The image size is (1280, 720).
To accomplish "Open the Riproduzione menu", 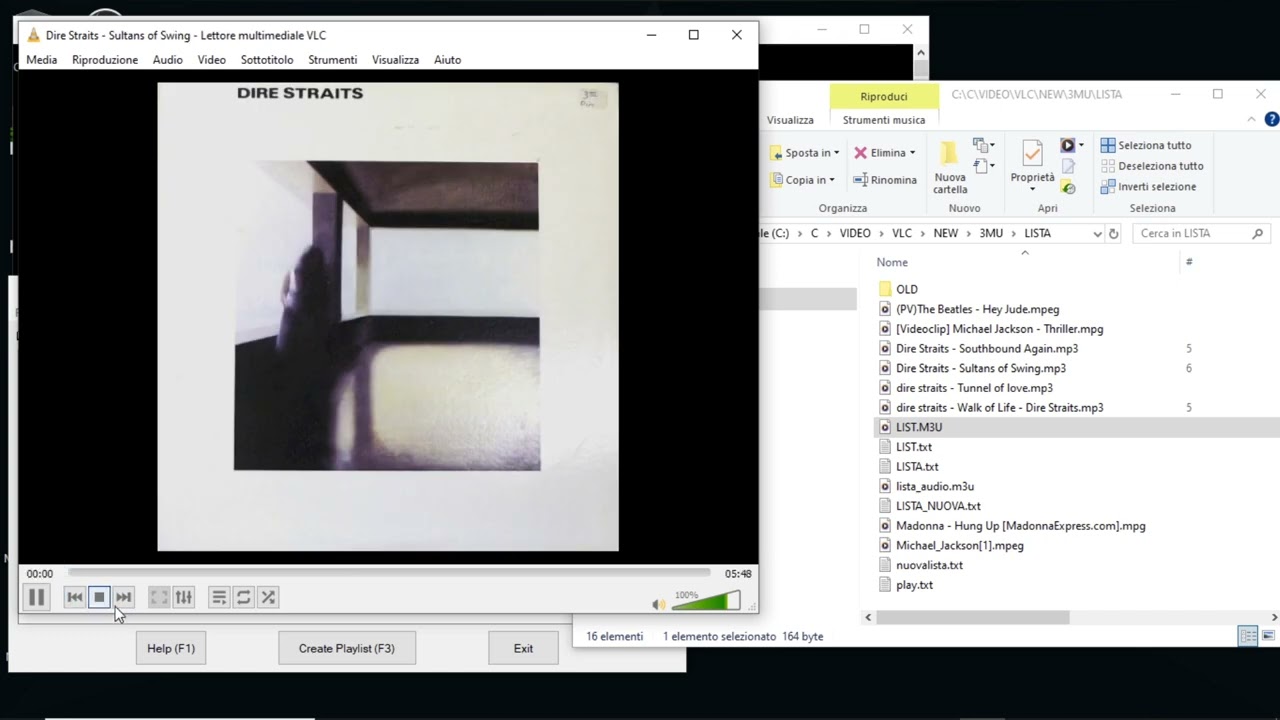I will (x=105, y=60).
